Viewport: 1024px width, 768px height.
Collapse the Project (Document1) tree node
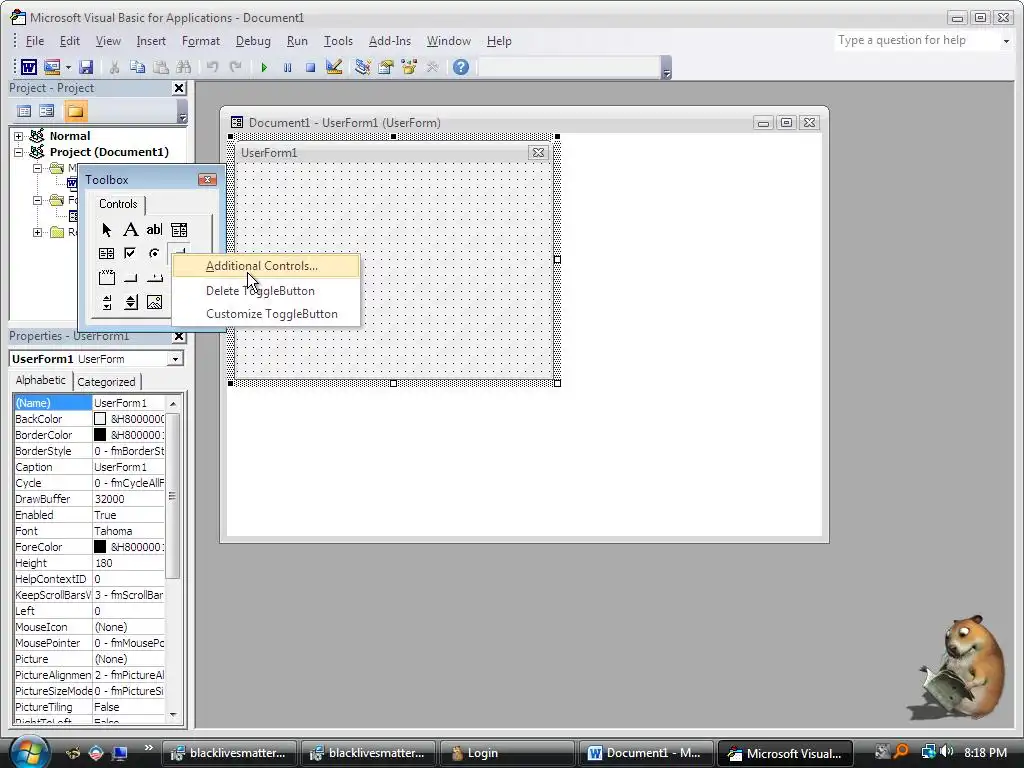click(18, 152)
